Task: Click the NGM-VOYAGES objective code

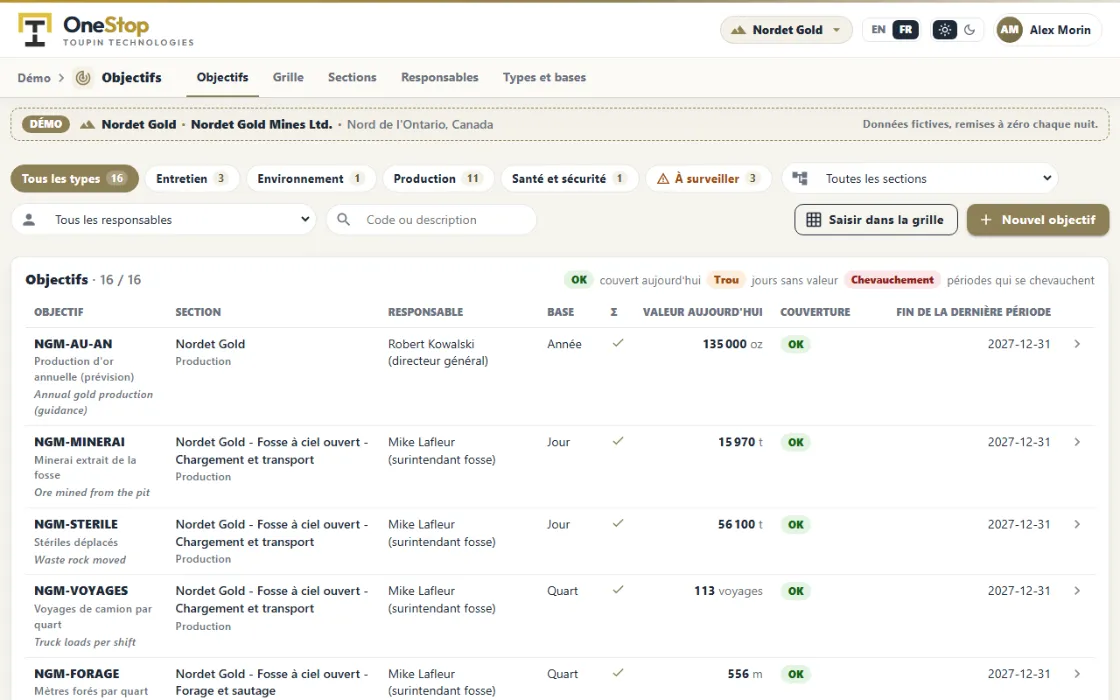Action: tap(81, 591)
